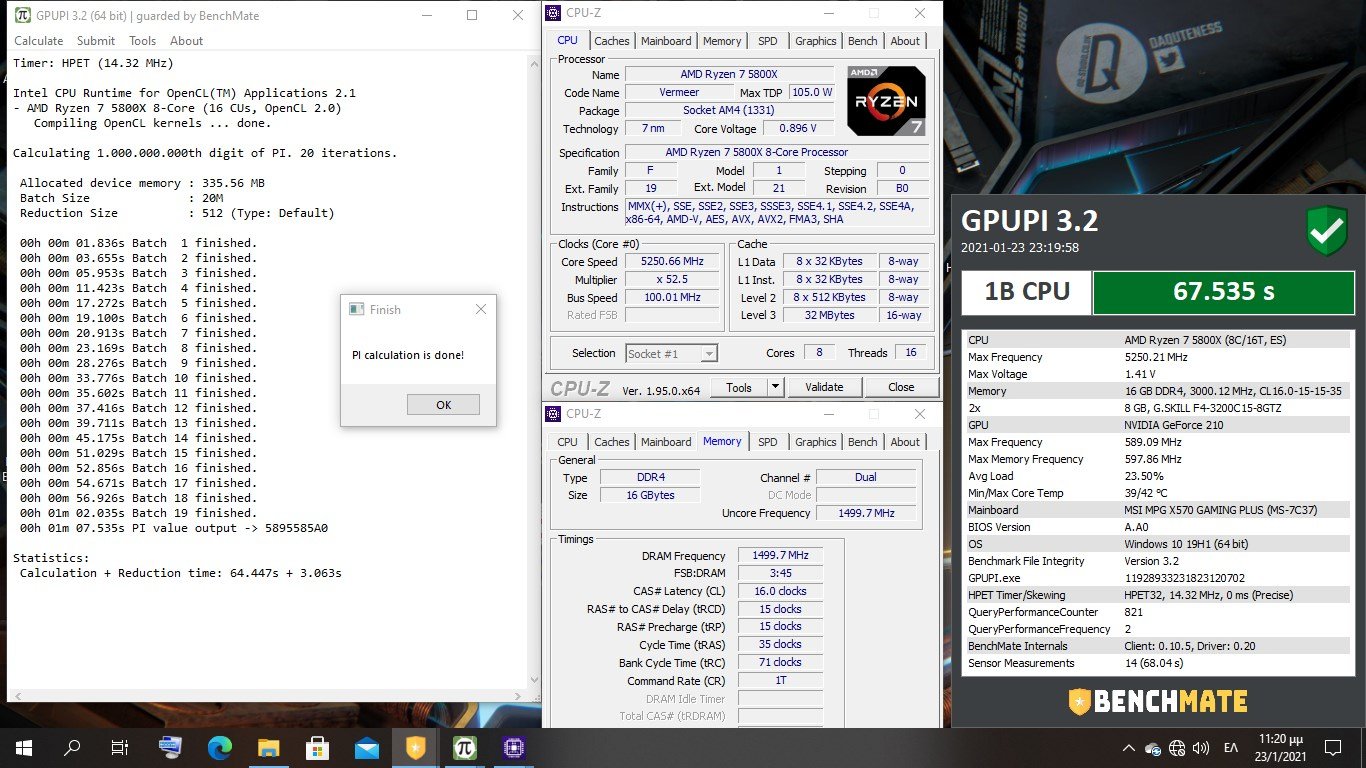The height and width of the screenshot is (768, 1366).
Task: Click the GPUPI.exe row in BenchMate panel
Action: point(1158,578)
